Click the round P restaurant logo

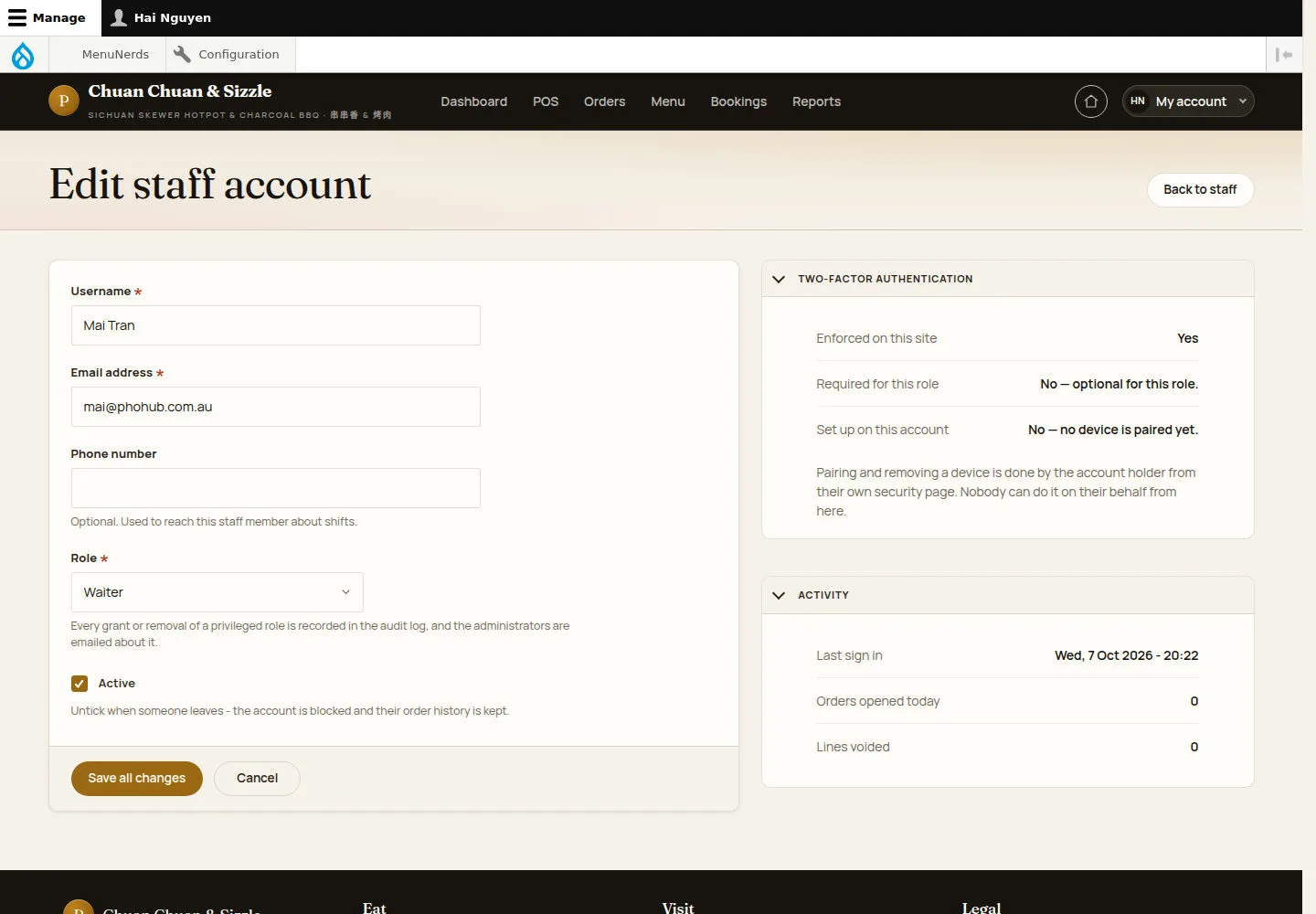click(x=64, y=101)
